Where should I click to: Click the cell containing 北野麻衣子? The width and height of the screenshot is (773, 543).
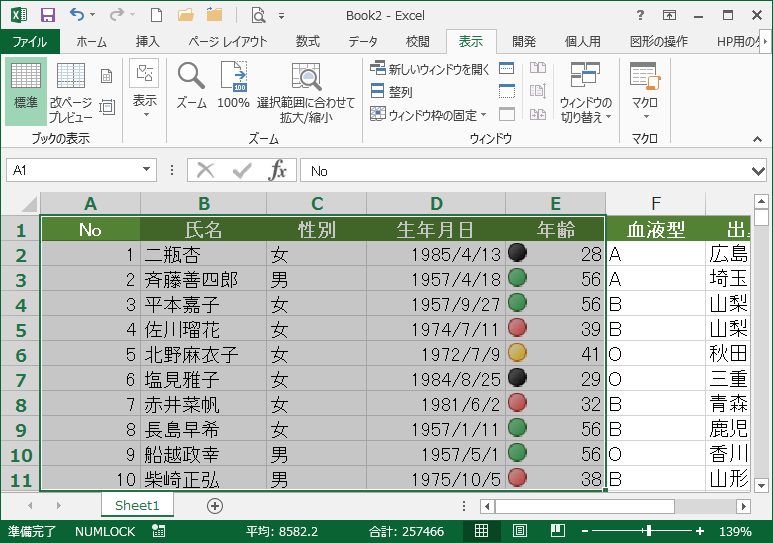tap(204, 354)
